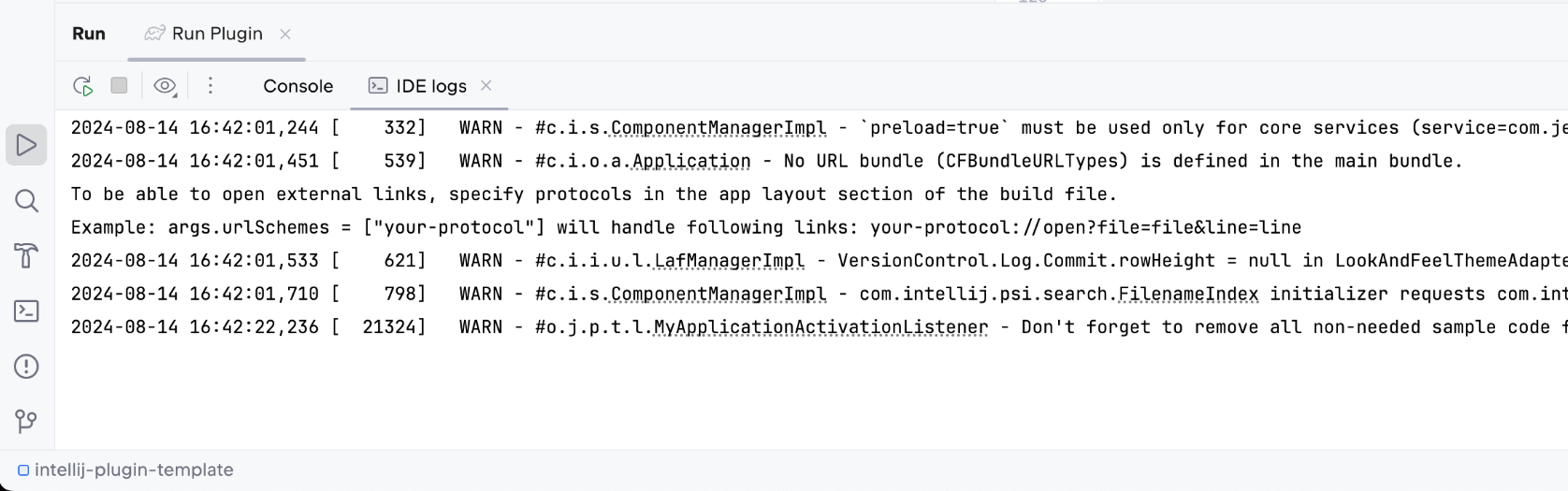Viewport: 1568px width, 491px height.
Task: Rerun the Run Plugin configuration
Action: click(83, 86)
